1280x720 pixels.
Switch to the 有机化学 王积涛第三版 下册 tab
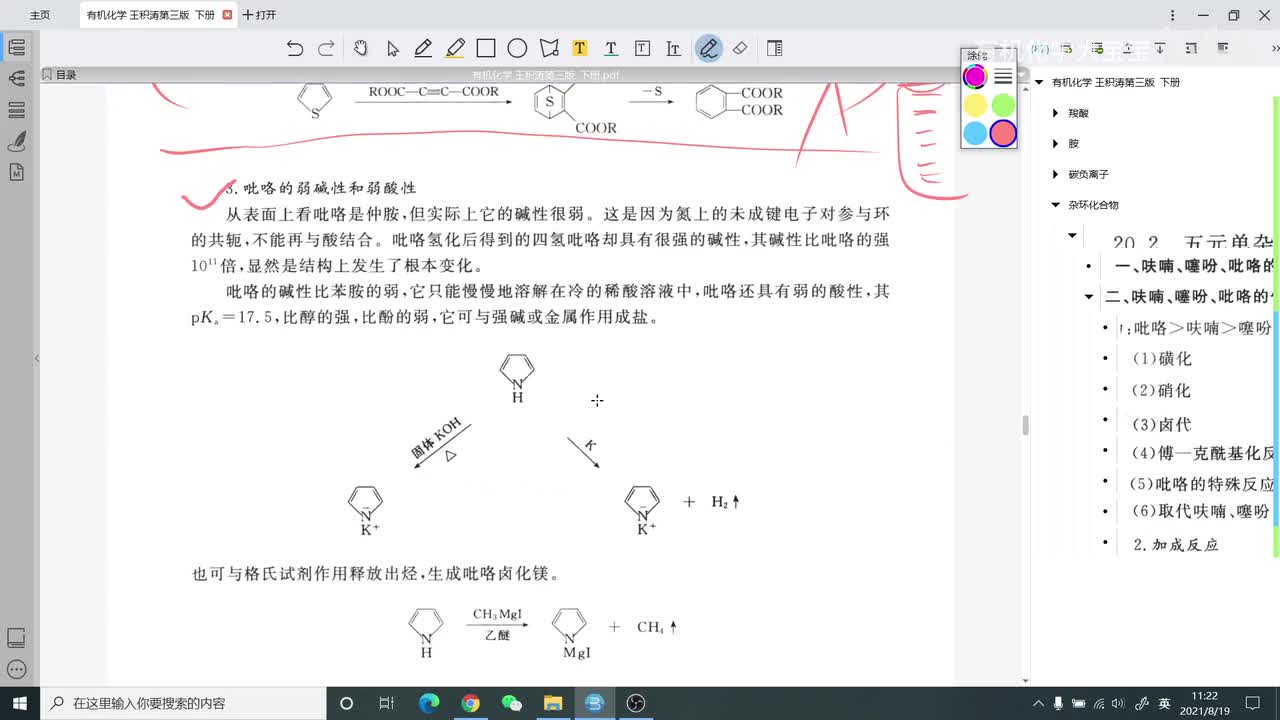150,15
